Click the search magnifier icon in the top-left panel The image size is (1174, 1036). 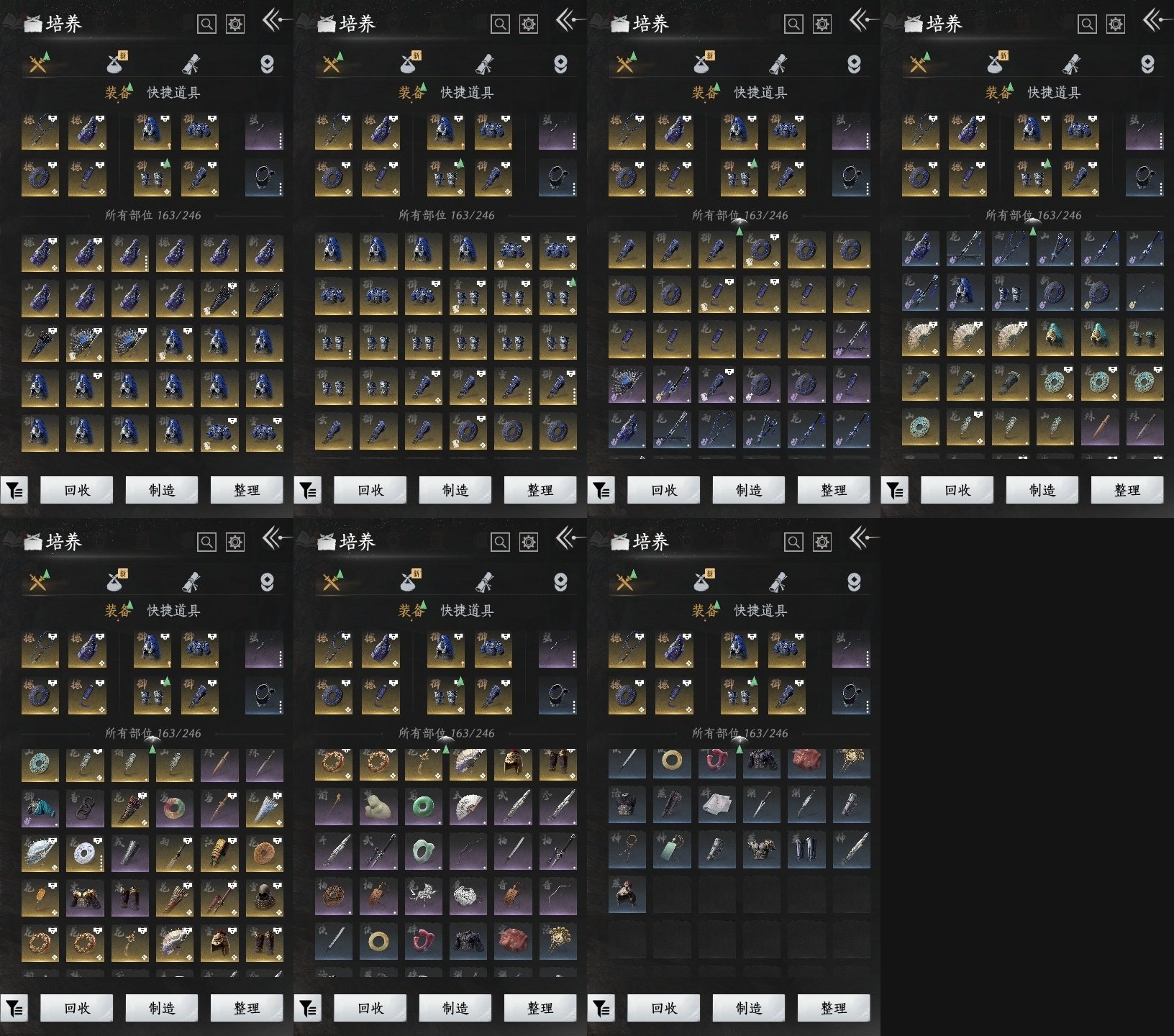pos(206,24)
